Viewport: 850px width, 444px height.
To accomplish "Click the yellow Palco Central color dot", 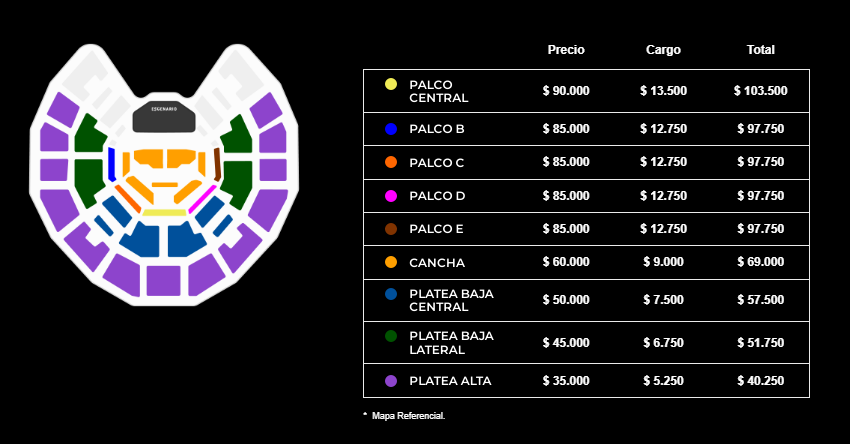I will coord(391,84).
